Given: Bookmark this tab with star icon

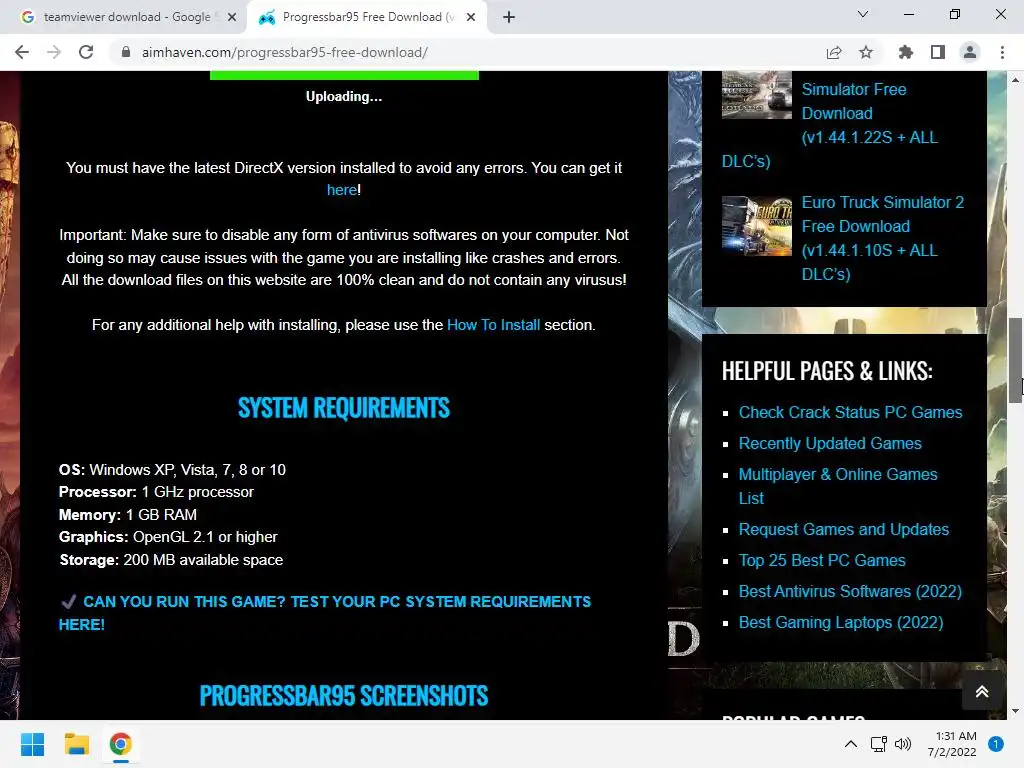Looking at the screenshot, I should [866, 52].
